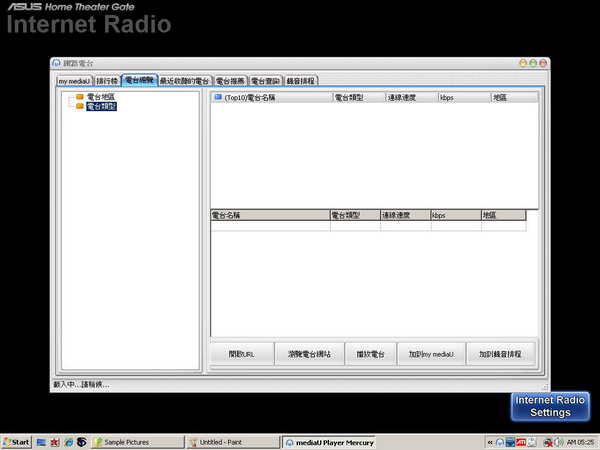The width and height of the screenshot is (600, 450).
Task: Click the green maximize circle in the 網路電台 window
Action: pyautogui.click(x=533, y=63)
